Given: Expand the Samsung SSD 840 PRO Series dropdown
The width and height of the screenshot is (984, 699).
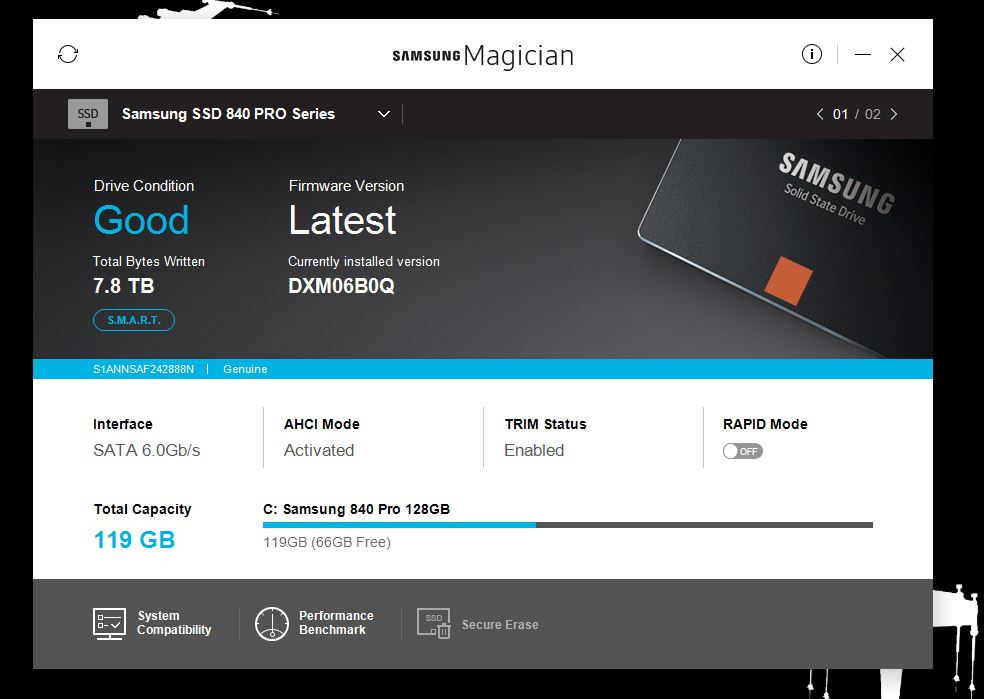Looking at the screenshot, I should (383, 114).
